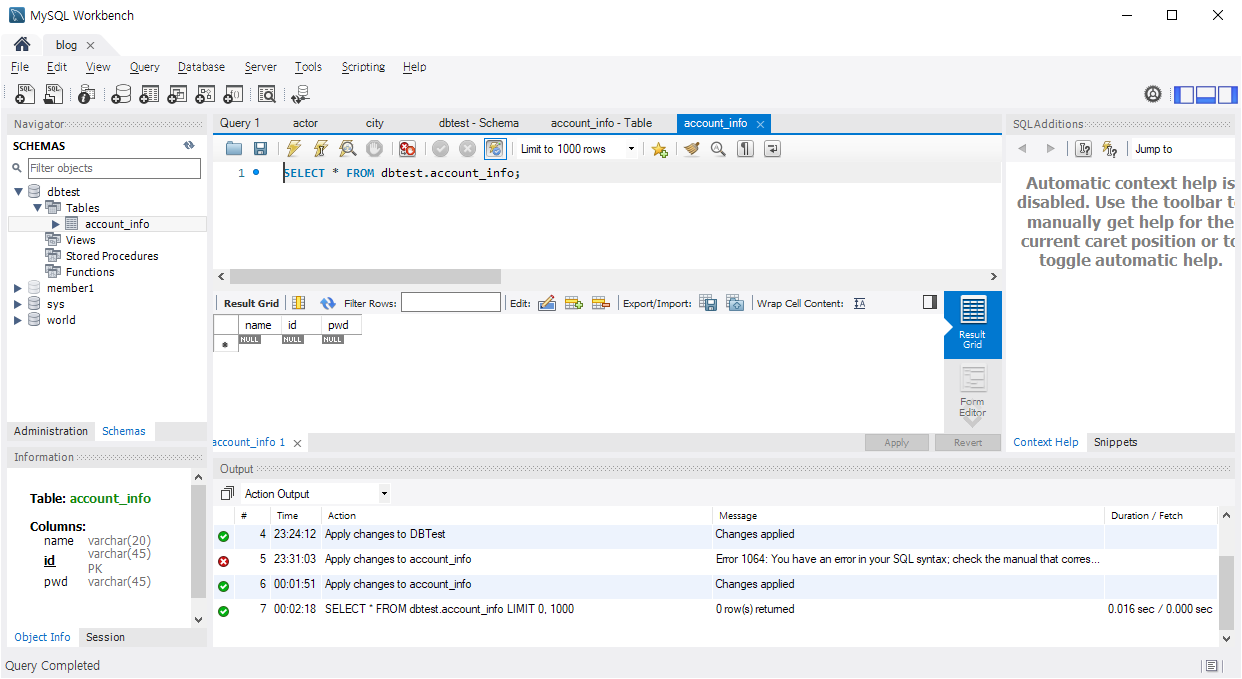Refresh the schemas list in Navigator
This screenshot has height=679, width=1242.
coord(189,146)
